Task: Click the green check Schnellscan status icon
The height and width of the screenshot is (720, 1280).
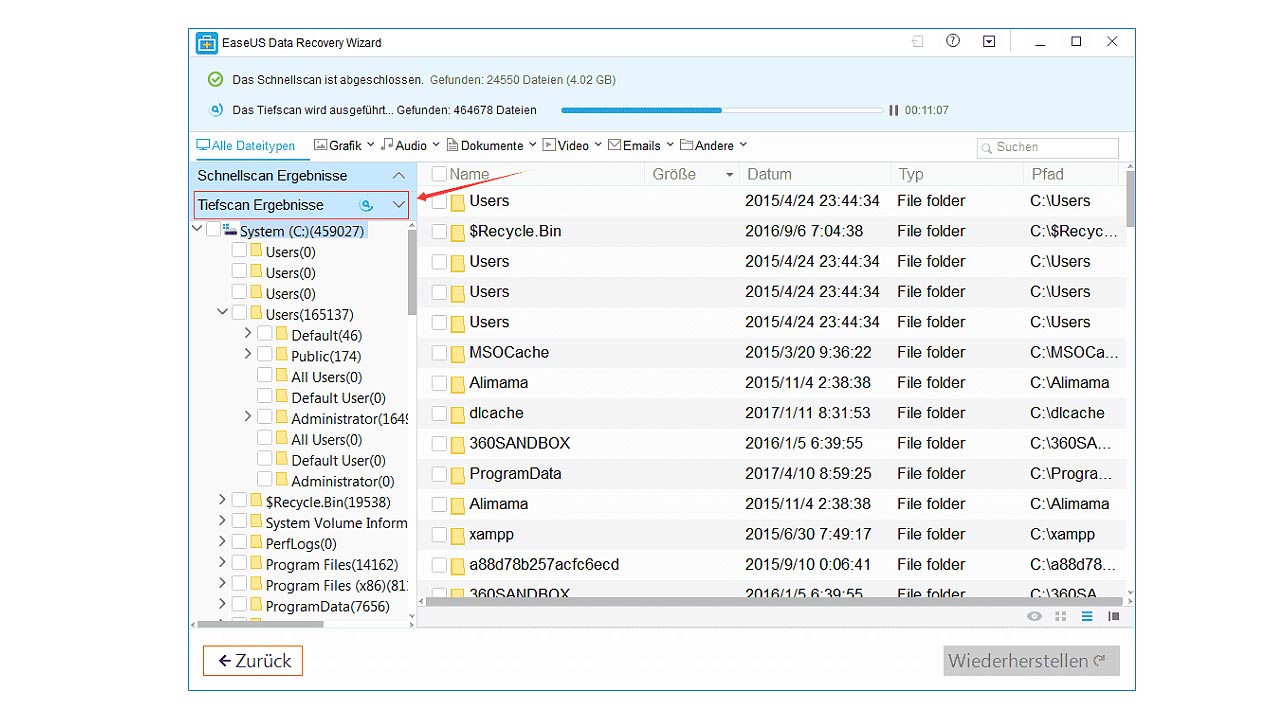Action: [x=215, y=79]
